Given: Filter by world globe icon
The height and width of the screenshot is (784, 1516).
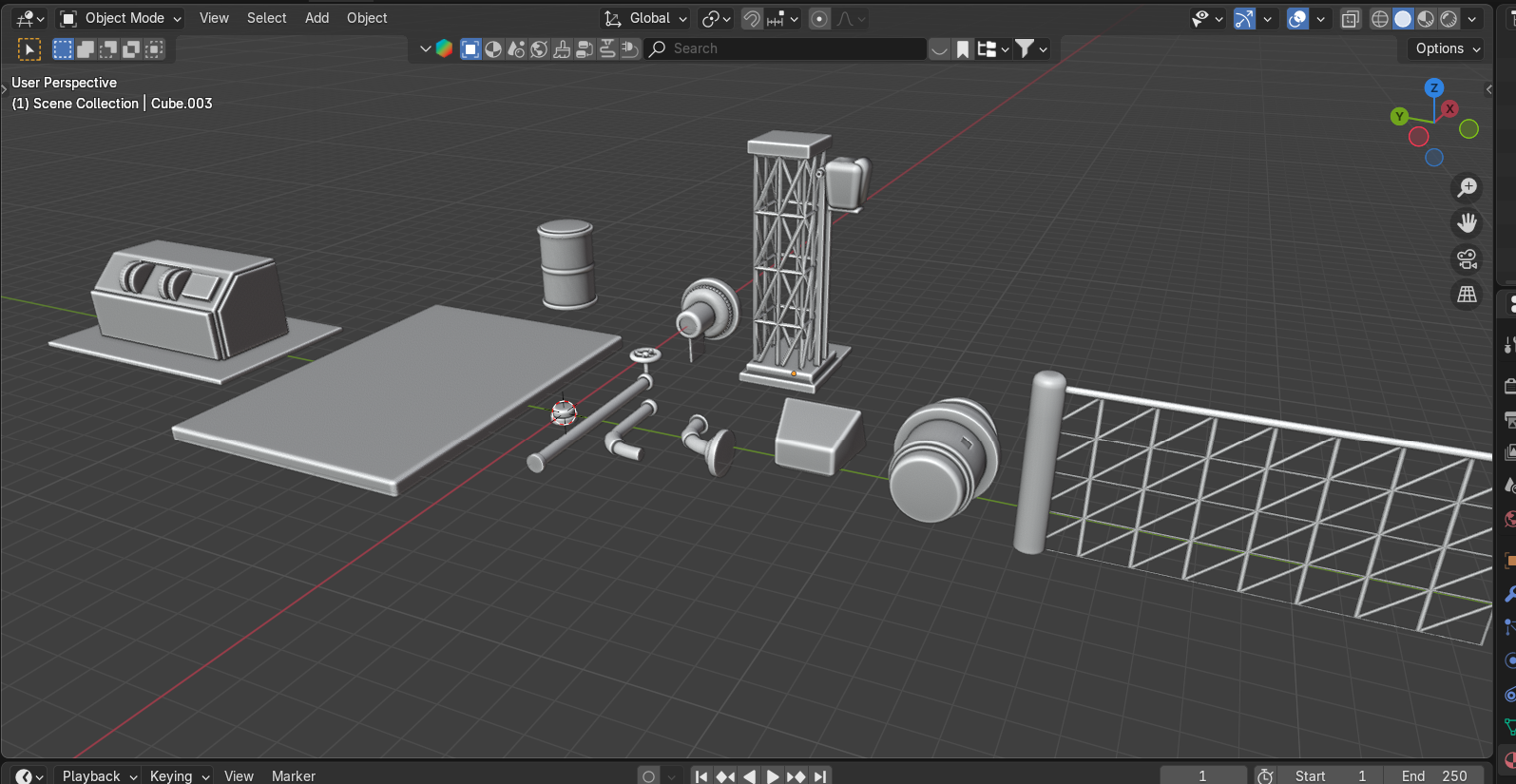Looking at the screenshot, I should click(x=539, y=48).
